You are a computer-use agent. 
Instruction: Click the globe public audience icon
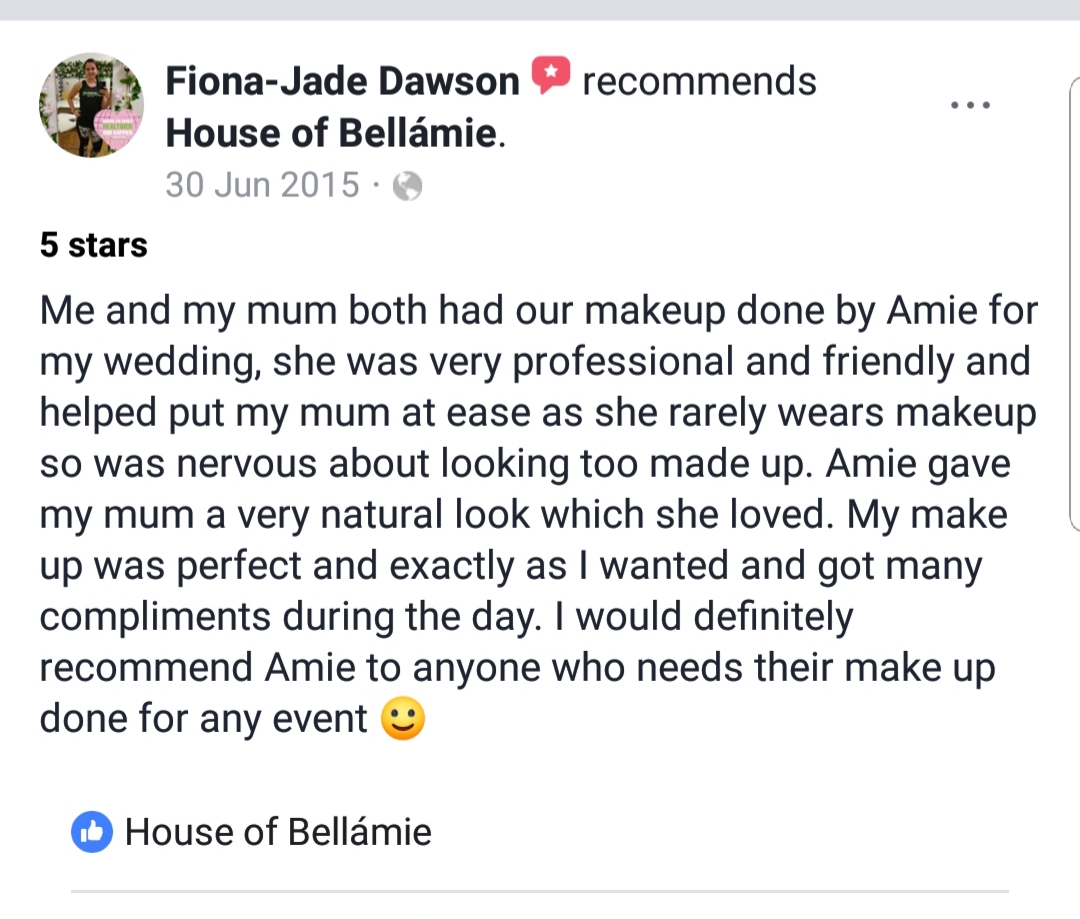[407, 186]
